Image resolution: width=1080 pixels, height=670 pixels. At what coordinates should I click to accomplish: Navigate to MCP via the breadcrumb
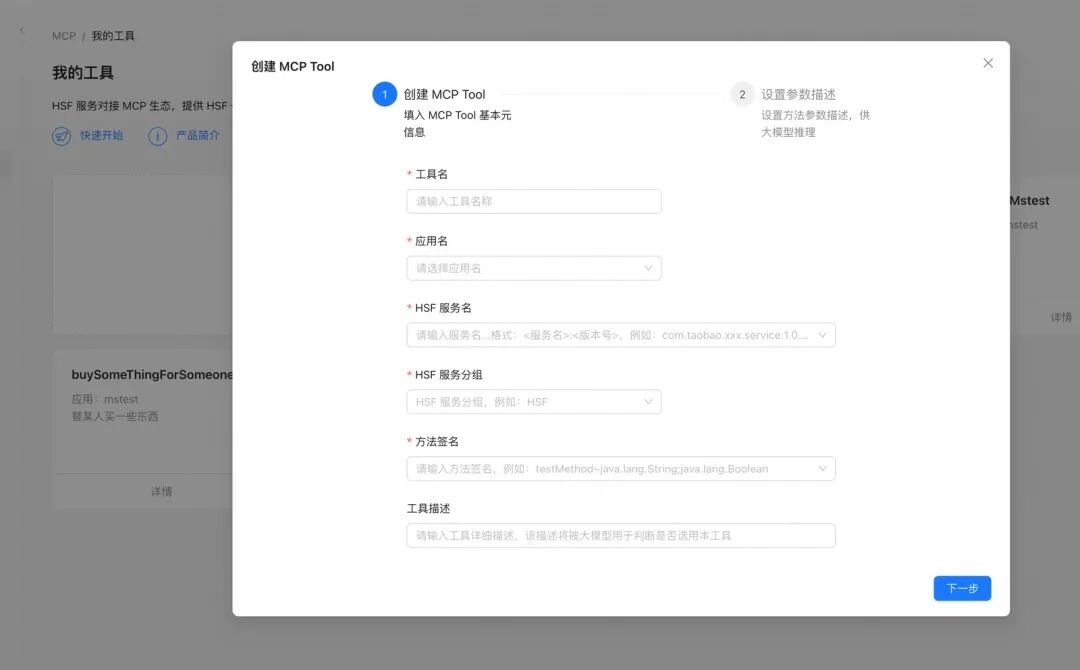tap(63, 35)
